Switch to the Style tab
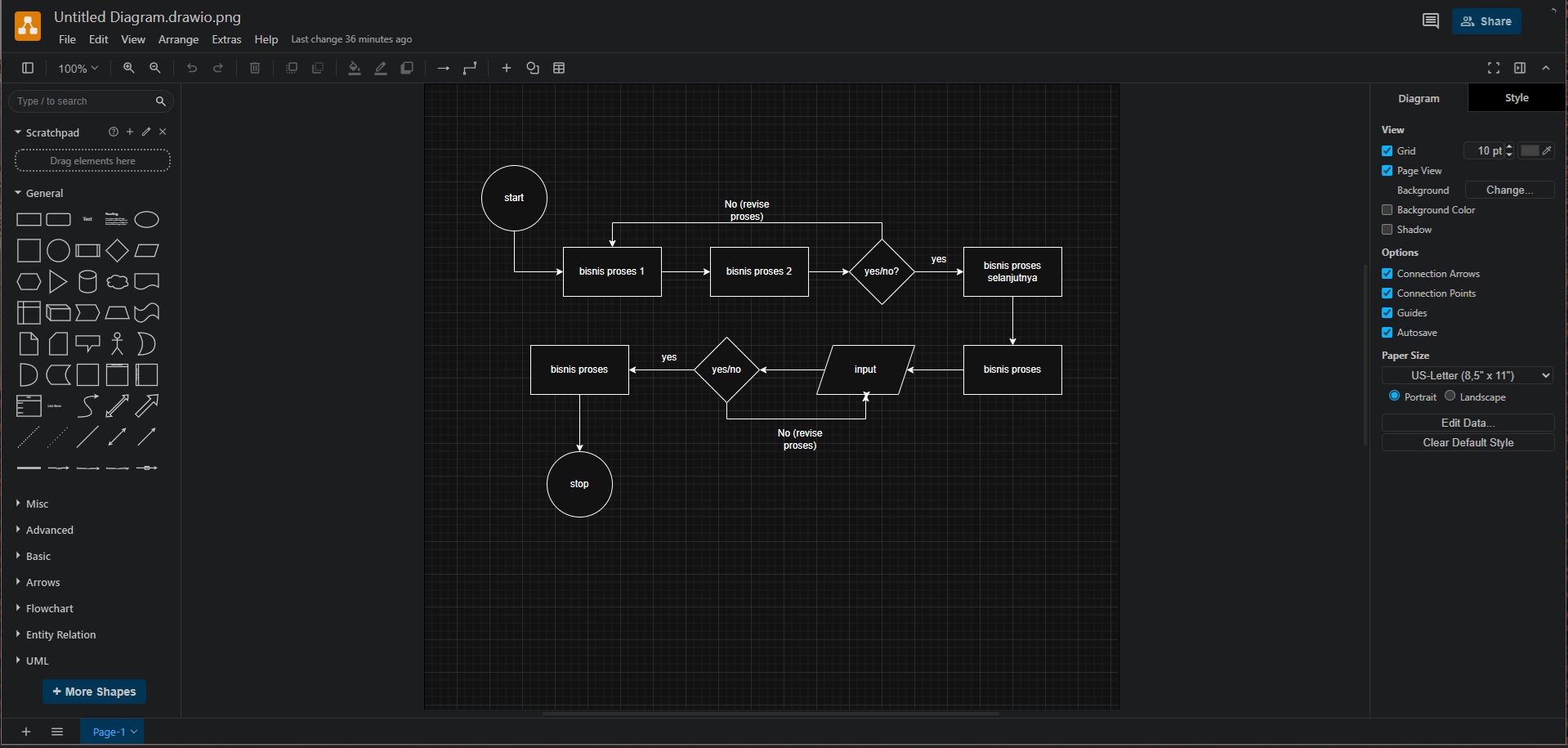 [1517, 97]
